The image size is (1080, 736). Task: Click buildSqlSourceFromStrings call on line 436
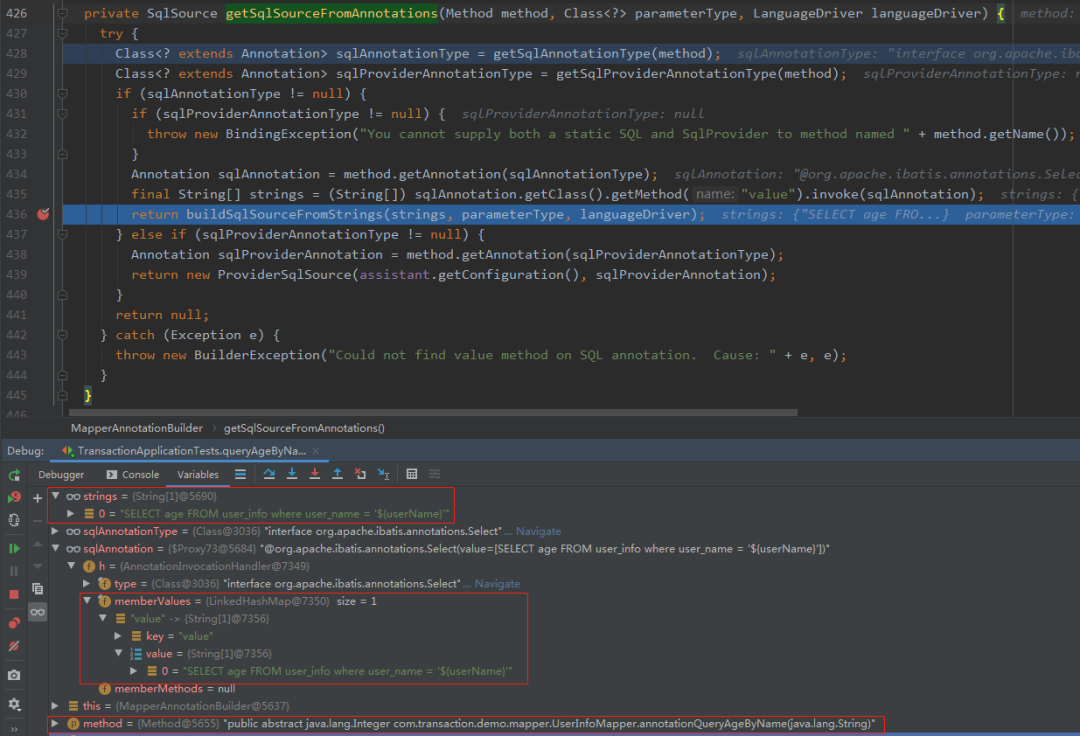284,214
